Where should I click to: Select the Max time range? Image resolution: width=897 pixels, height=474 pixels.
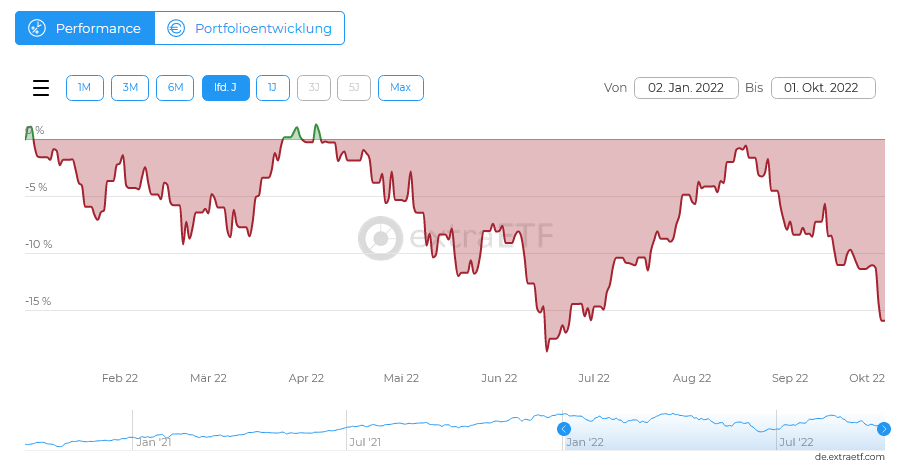(400, 88)
